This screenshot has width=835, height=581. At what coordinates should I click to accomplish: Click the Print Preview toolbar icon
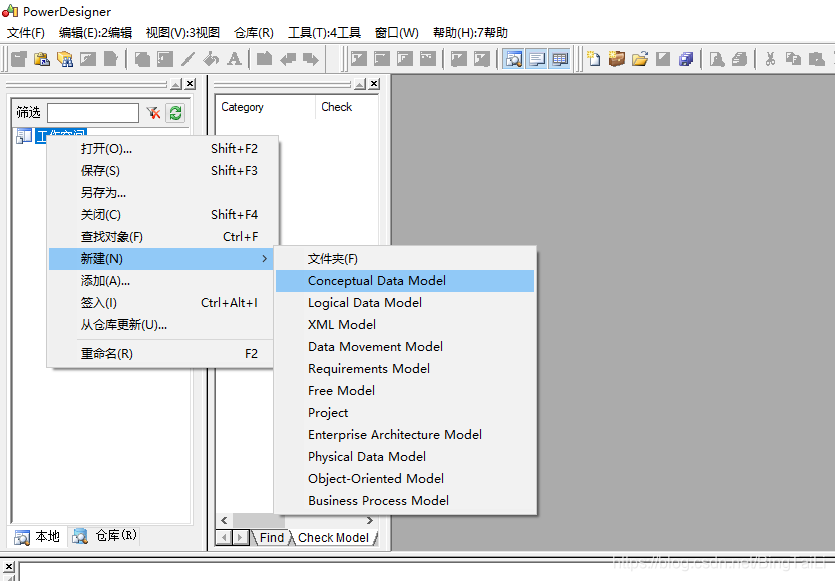[717, 59]
